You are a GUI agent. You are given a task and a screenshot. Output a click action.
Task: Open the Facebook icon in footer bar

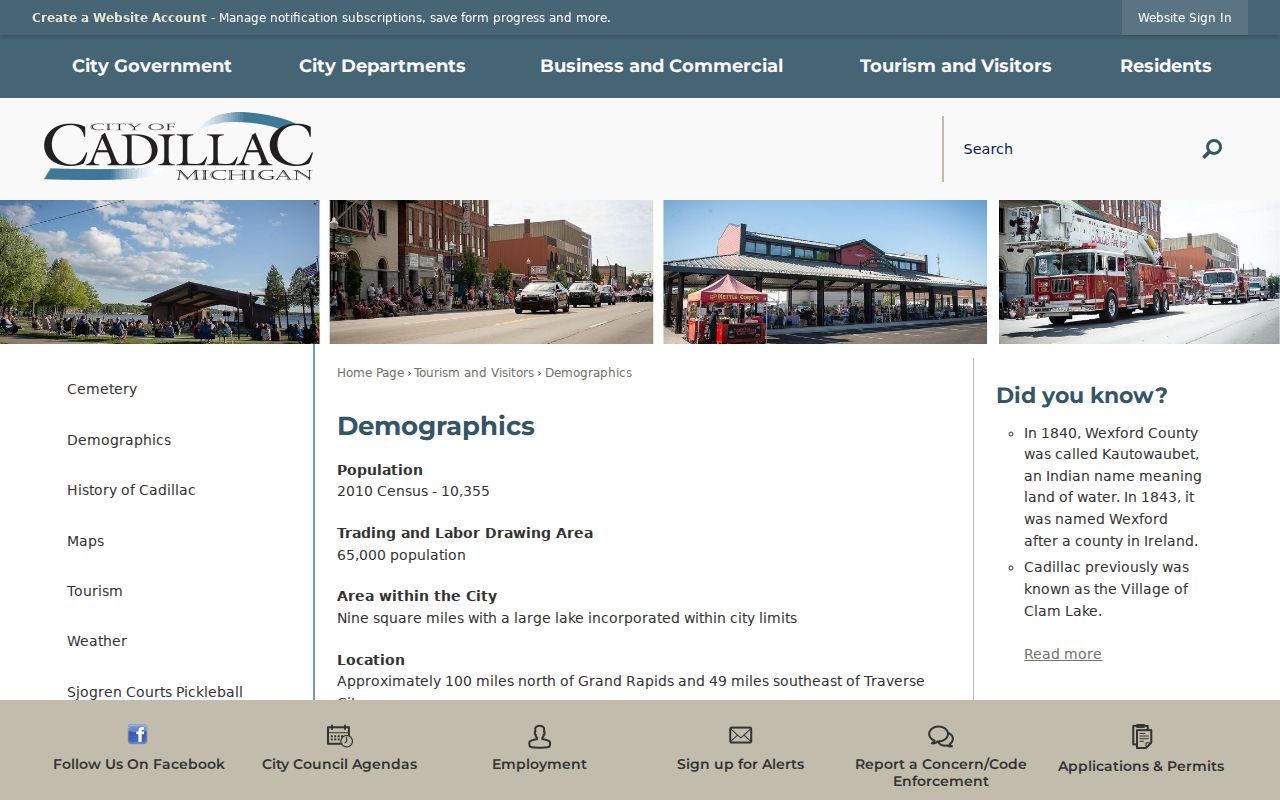tap(138, 735)
